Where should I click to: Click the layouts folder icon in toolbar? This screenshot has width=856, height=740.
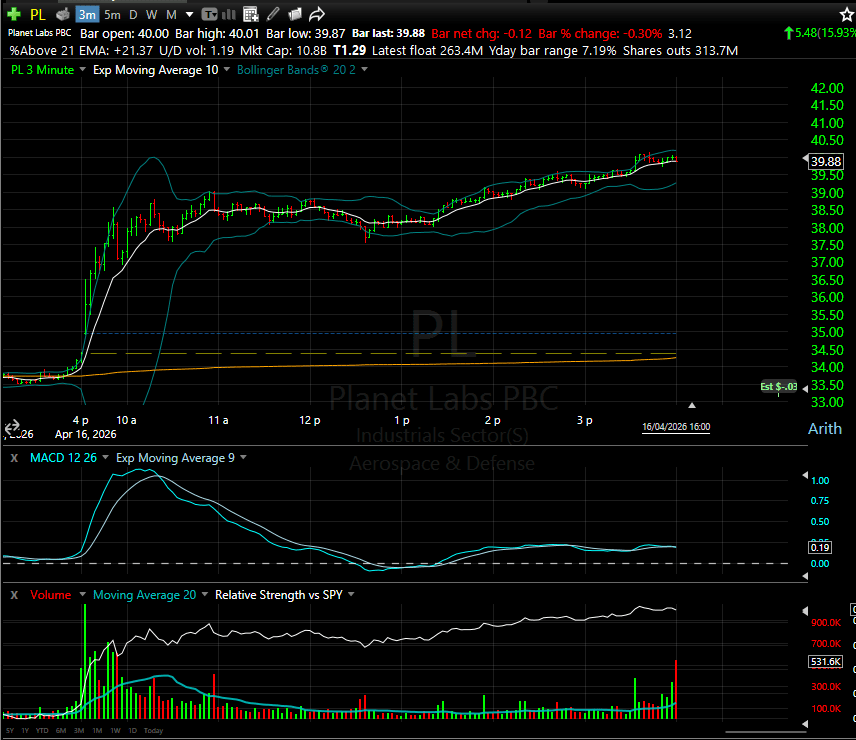click(295, 14)
